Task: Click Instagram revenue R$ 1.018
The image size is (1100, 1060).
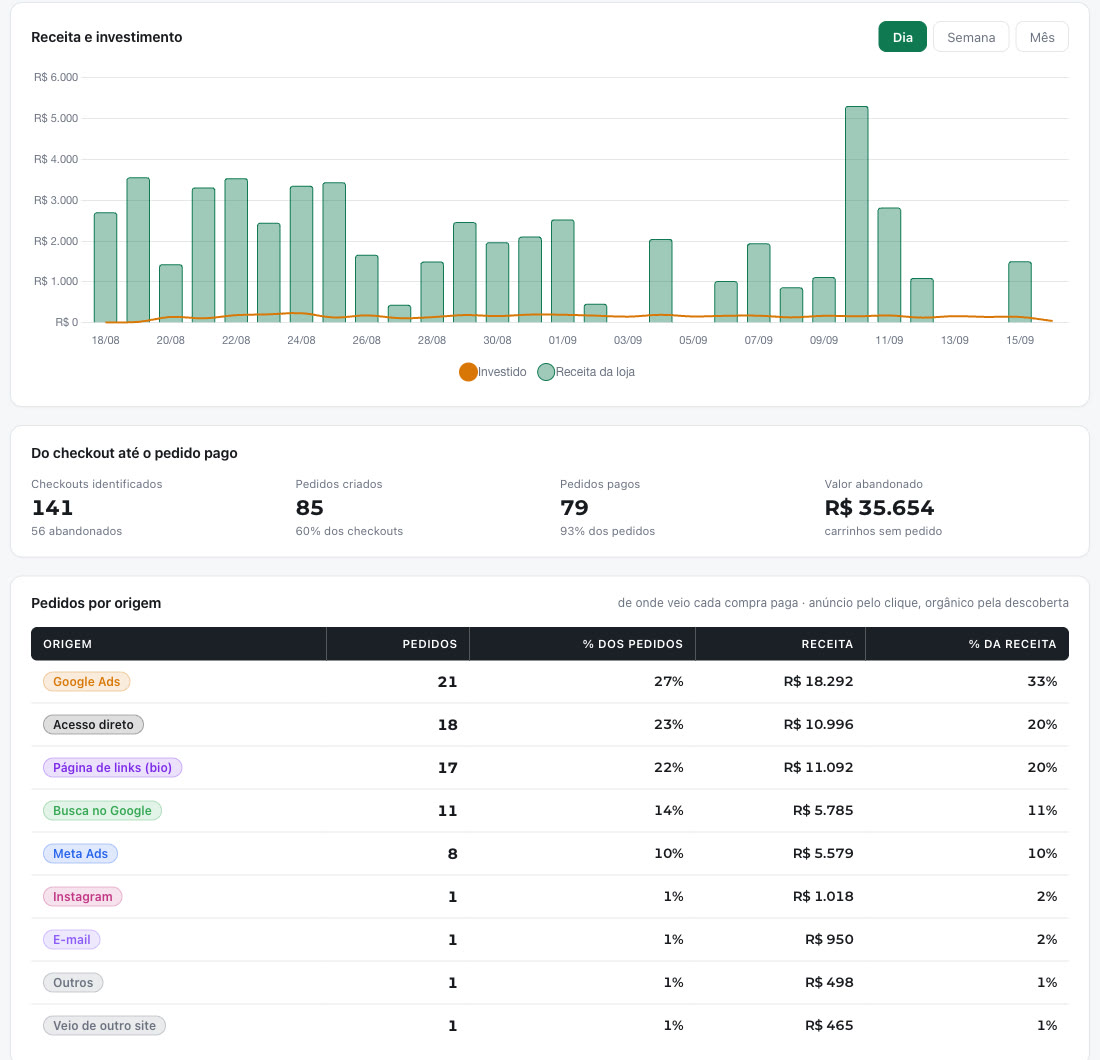Action: [823, 897]
